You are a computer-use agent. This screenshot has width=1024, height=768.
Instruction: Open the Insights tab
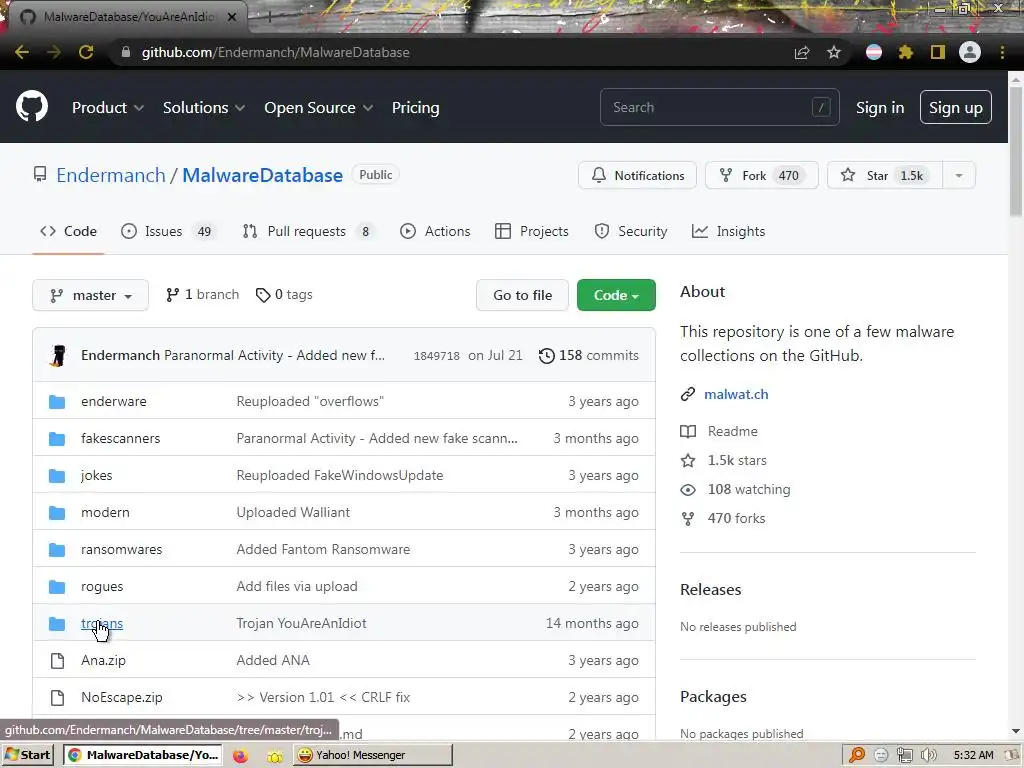[728, 231]
